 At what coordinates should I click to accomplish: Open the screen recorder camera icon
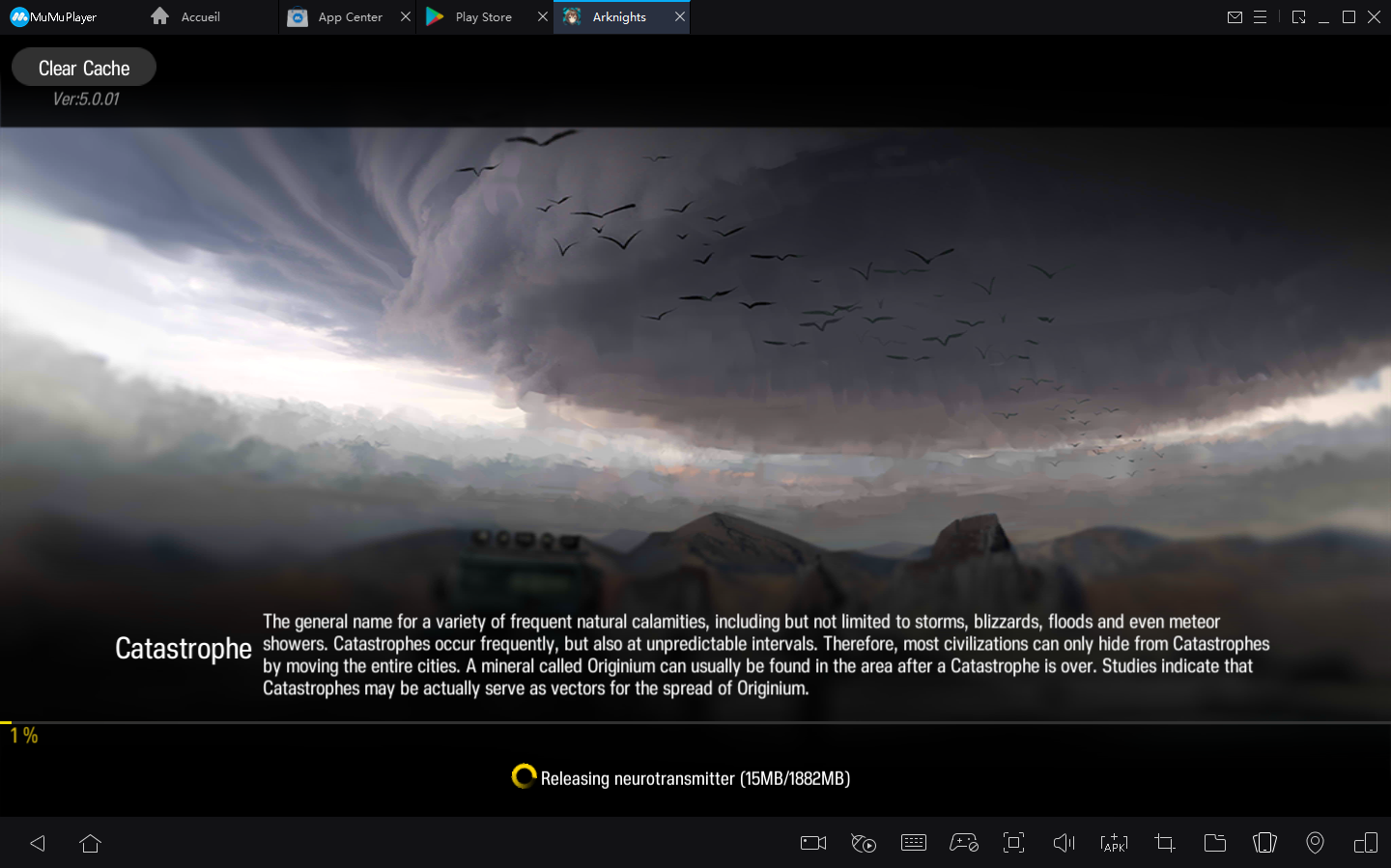tap(813, 843)
